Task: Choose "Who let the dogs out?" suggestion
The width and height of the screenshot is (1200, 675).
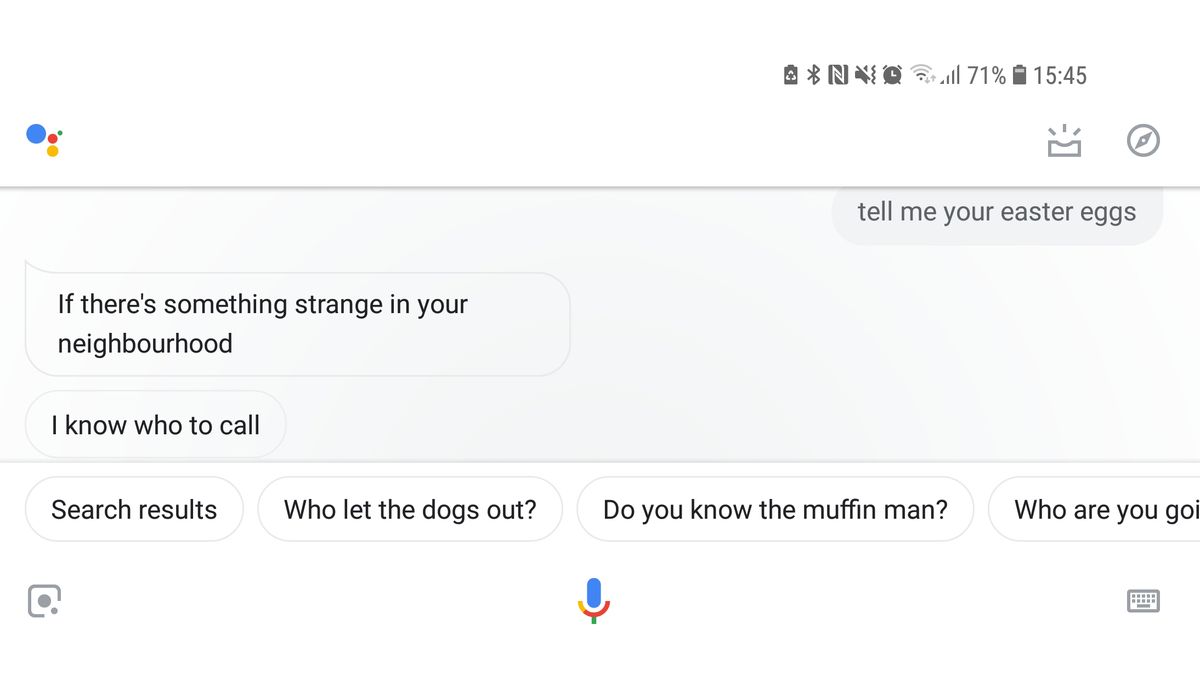Action: (x=410, y=510)
